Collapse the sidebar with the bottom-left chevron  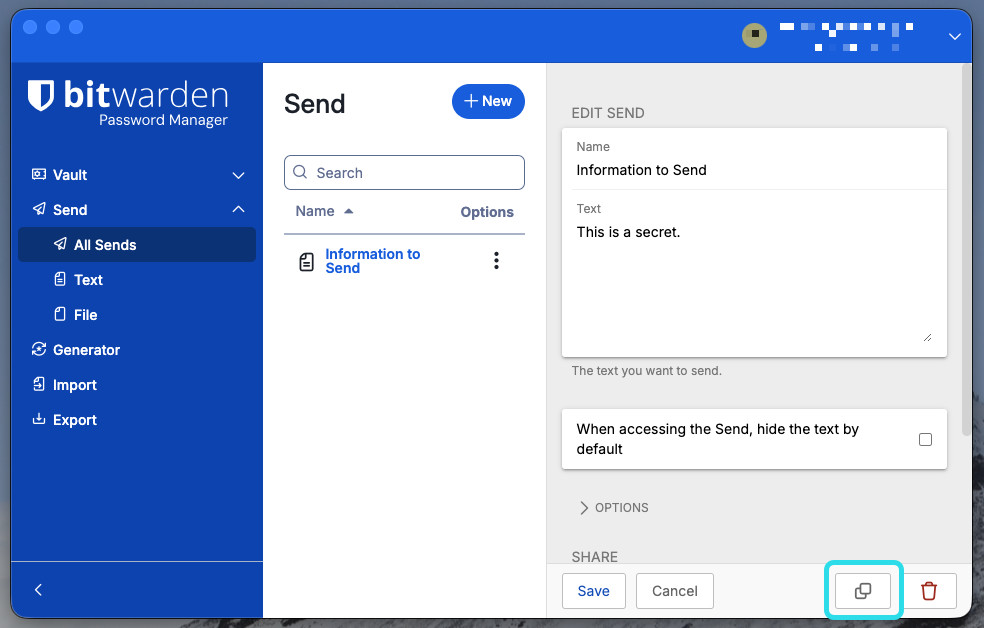pos(38,590)
